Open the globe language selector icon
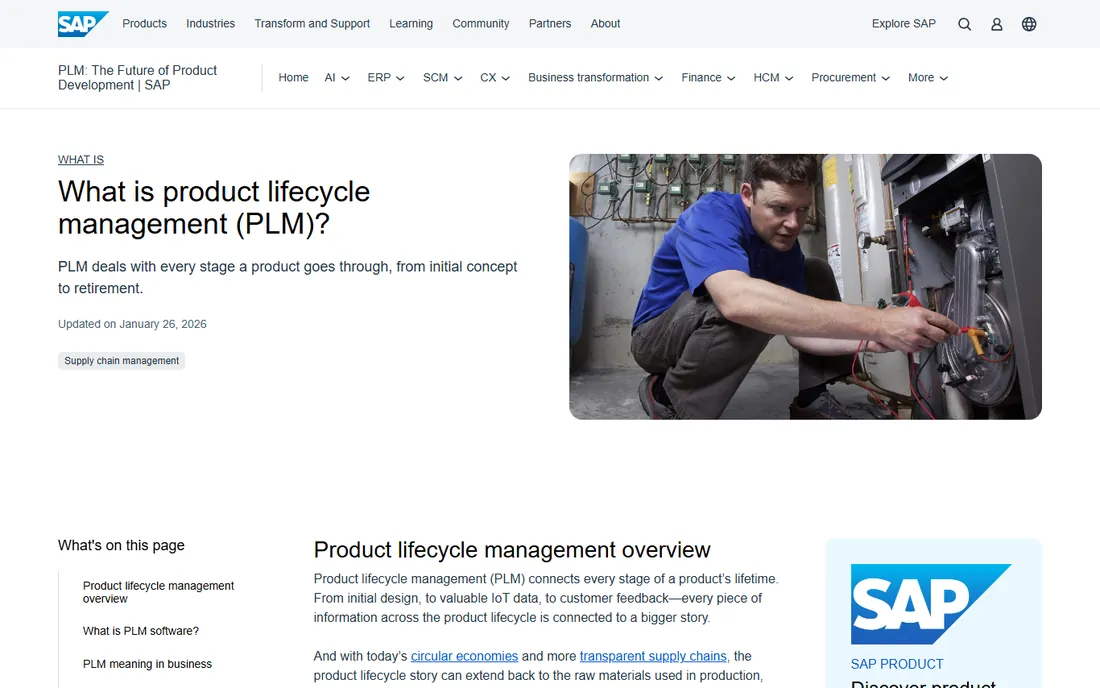This screenshot has height=688, width=1100. pos(1028,24)
